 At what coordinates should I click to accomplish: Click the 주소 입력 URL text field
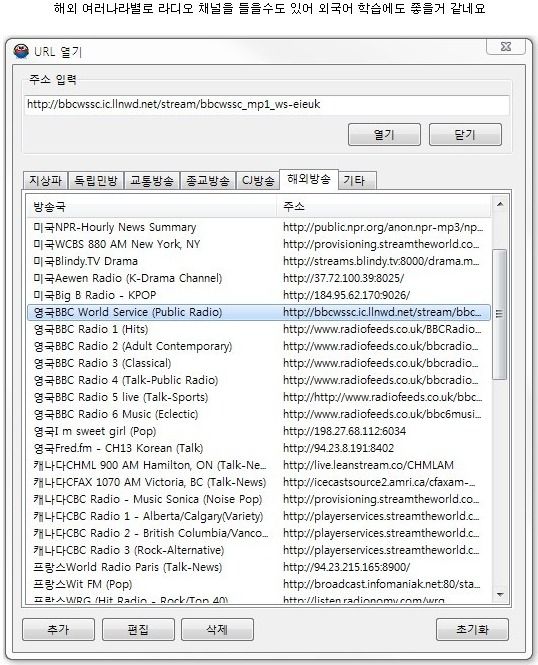(x=267, y=104)
